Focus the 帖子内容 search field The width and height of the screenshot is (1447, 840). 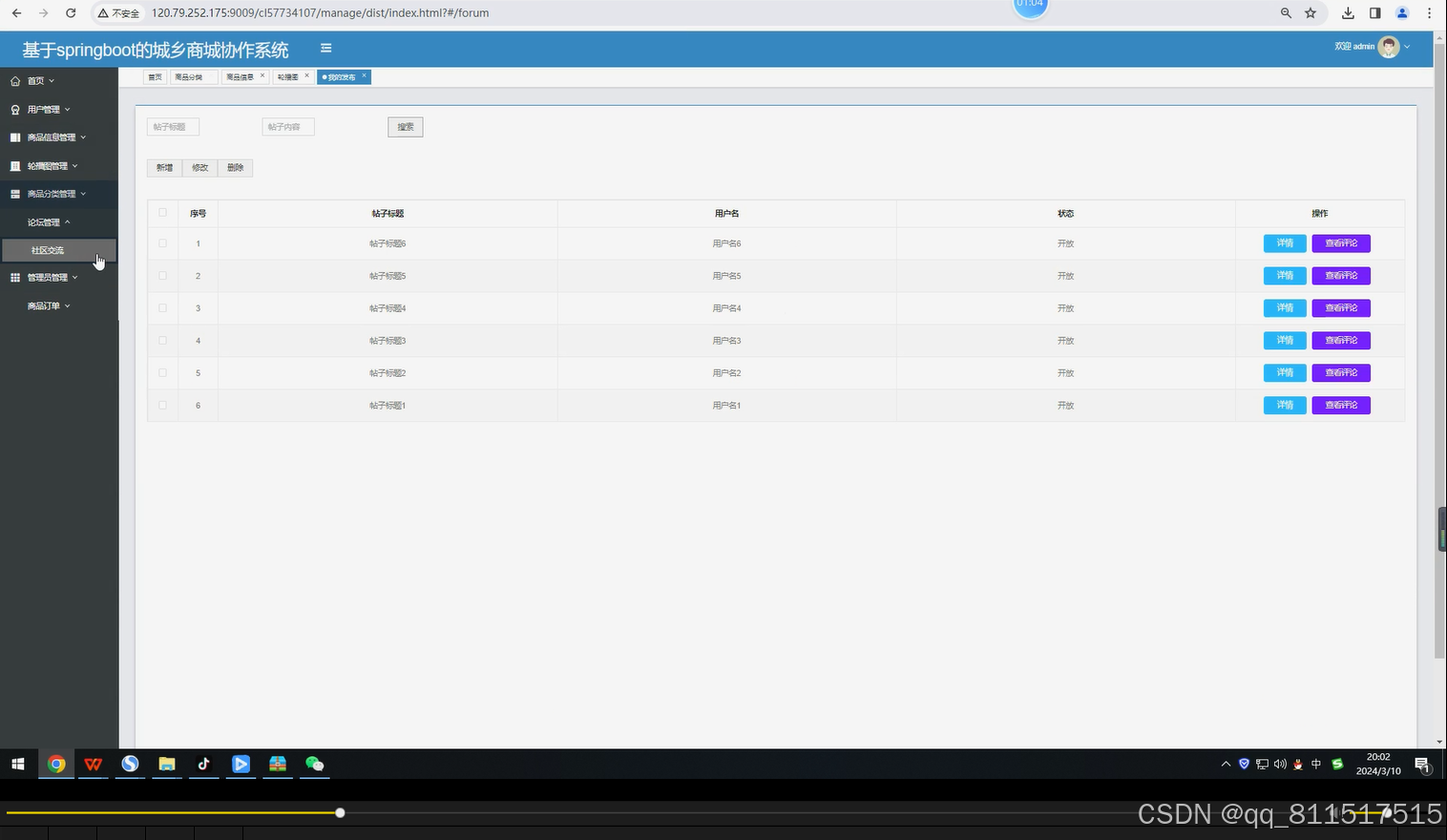(288, 127)
